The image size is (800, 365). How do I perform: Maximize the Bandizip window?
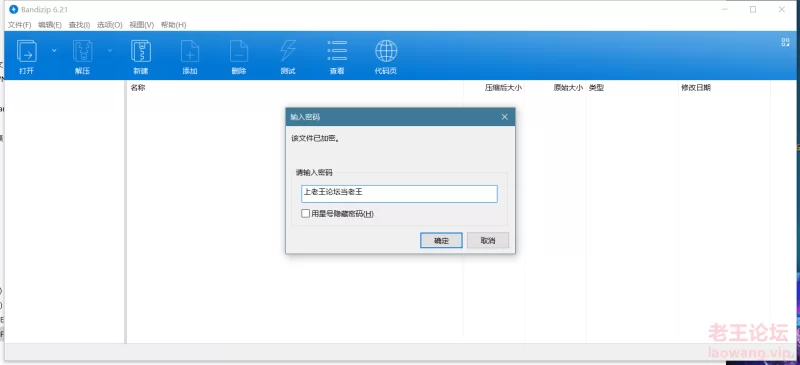tap(753, 9)
